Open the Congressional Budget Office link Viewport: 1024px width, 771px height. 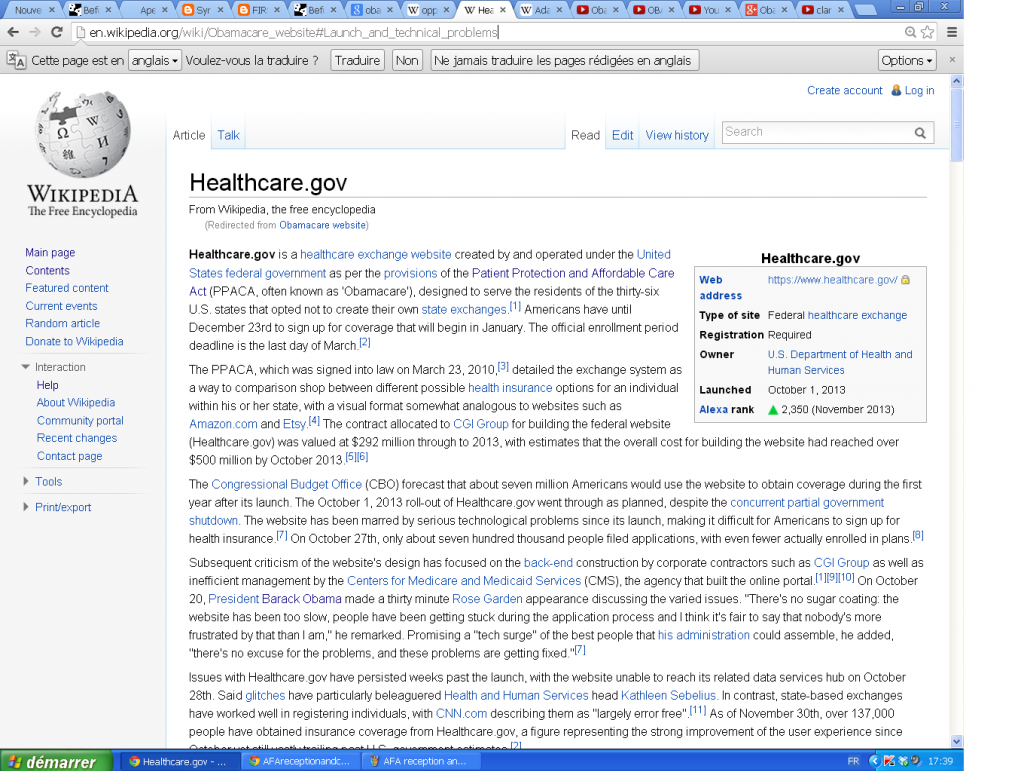(x=287, y=484)
